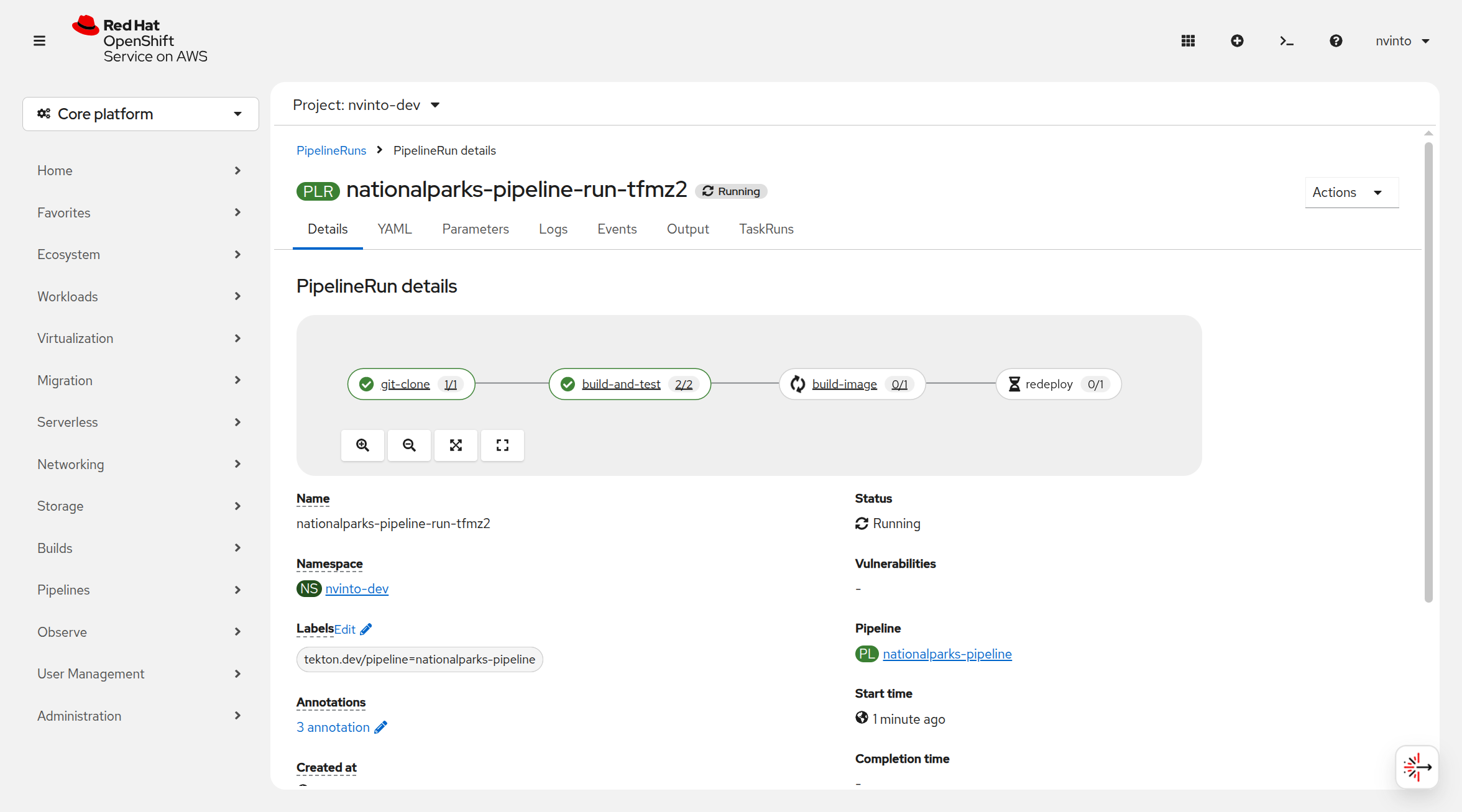Viewport: 1462px width, 812px height.
Task: Expand the Migration navigation section
Action: [139, 380]
